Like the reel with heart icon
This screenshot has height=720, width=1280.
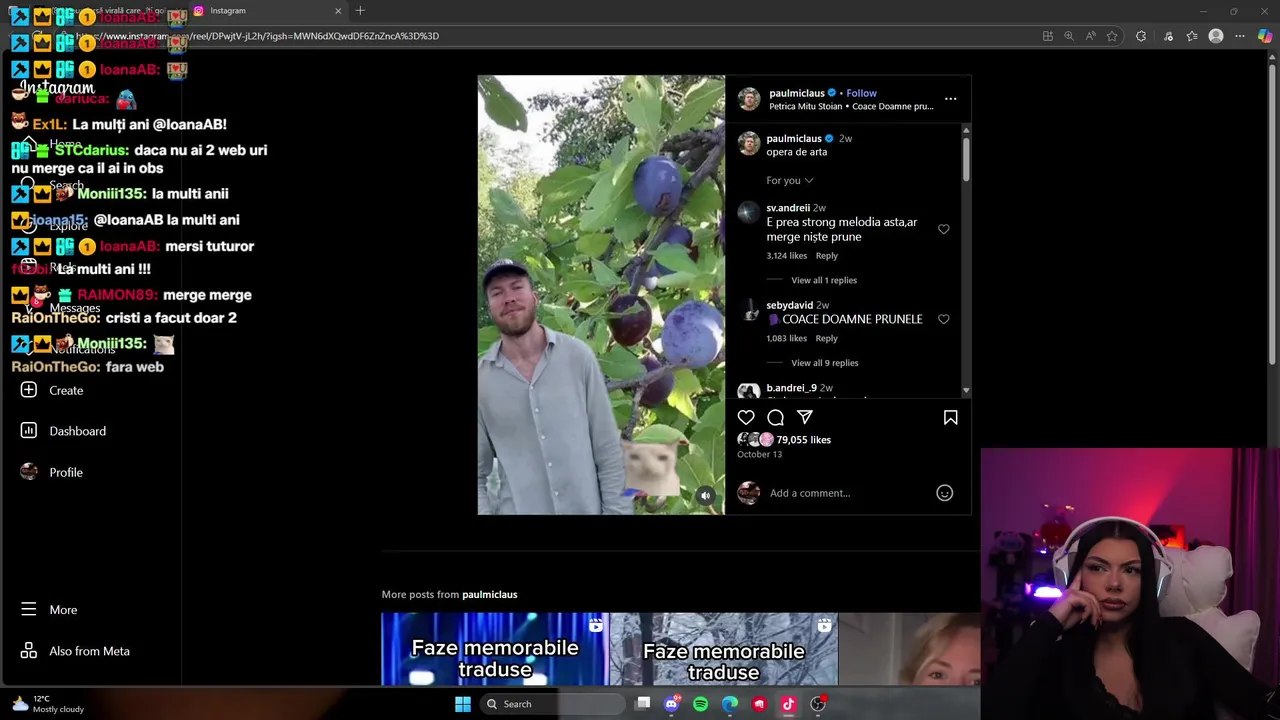coord(746,418)
